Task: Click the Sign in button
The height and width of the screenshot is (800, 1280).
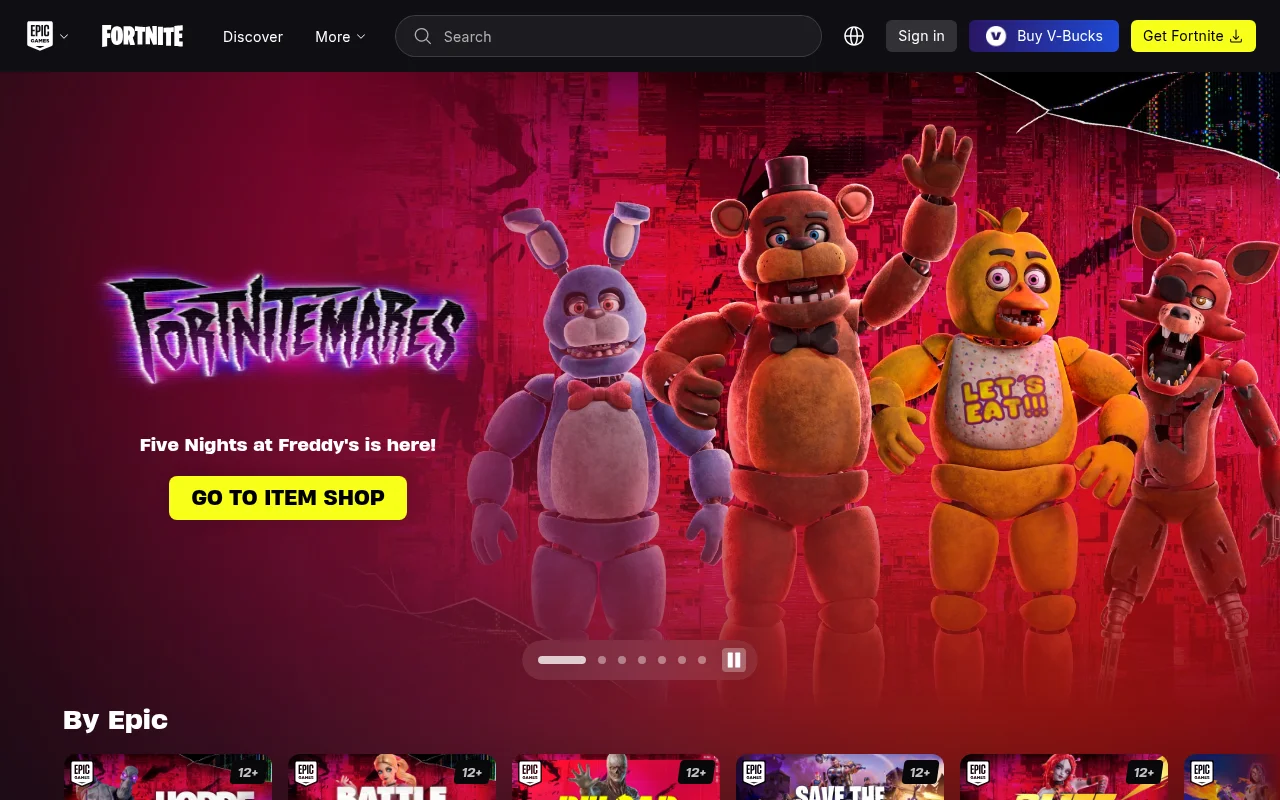Action: point(921,36)
